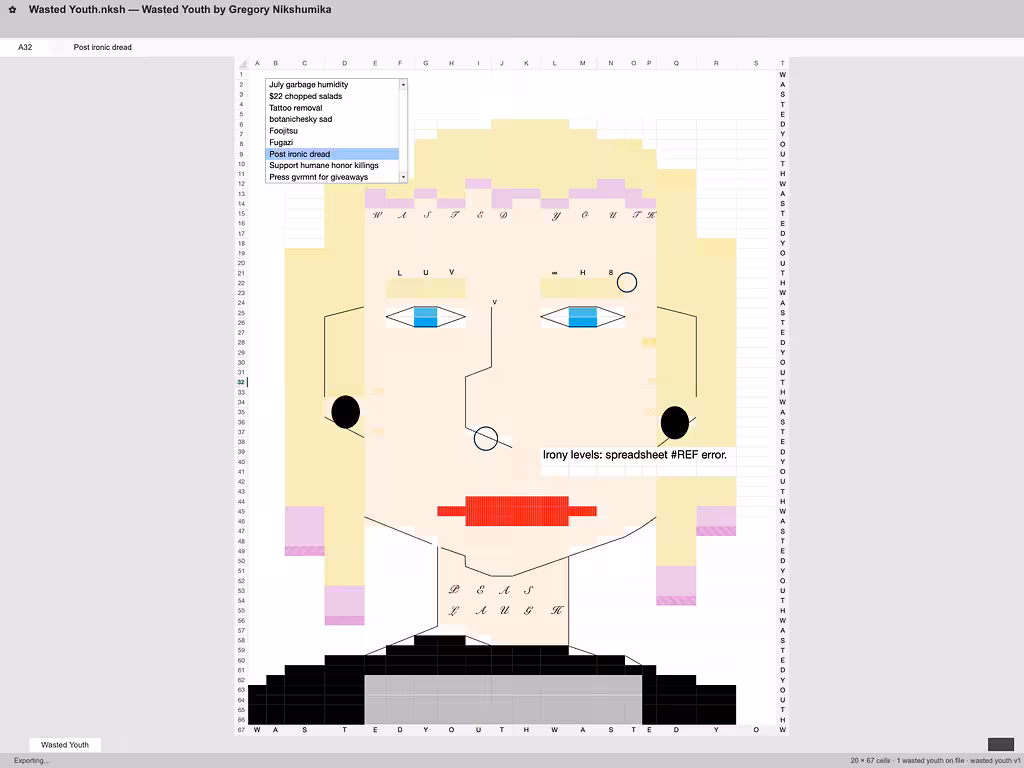Open the Wasted Youth sheet tab
1024x768 pixels.
pos(65,744)
